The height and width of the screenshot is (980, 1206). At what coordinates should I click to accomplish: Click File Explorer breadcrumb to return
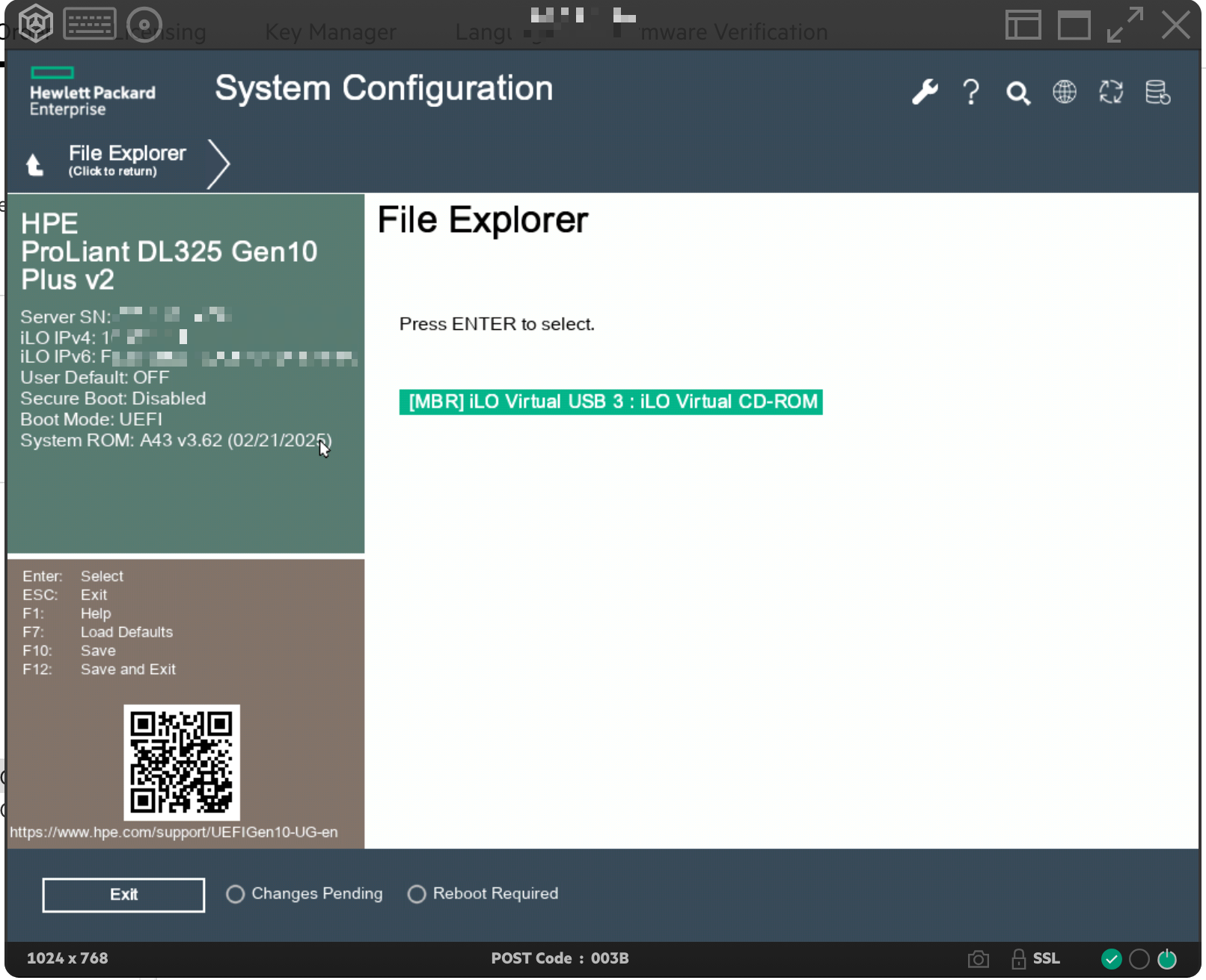point(127,160)
